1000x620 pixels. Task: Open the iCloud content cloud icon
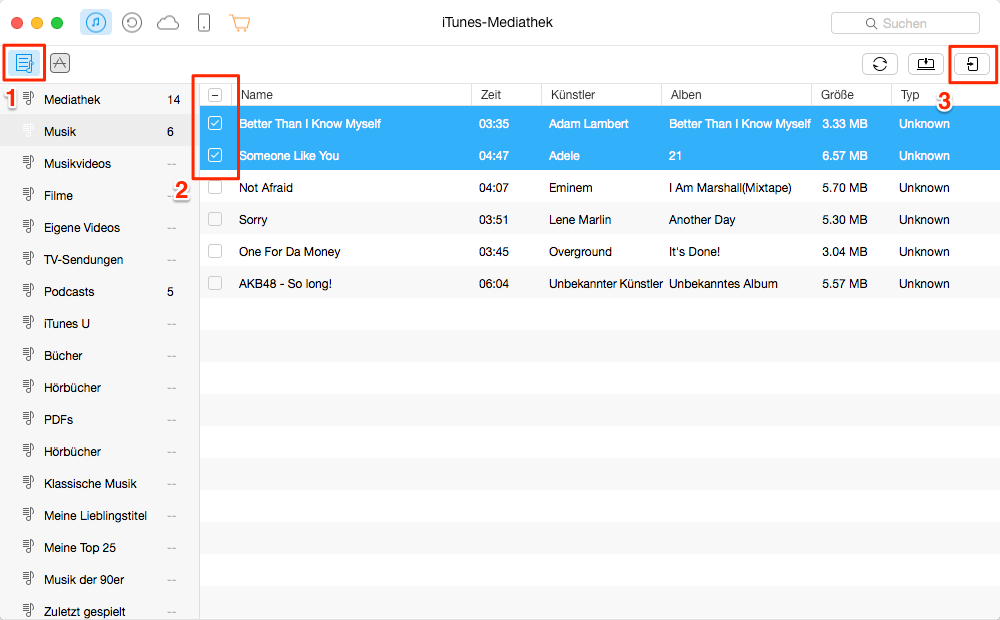pos(168,24)
